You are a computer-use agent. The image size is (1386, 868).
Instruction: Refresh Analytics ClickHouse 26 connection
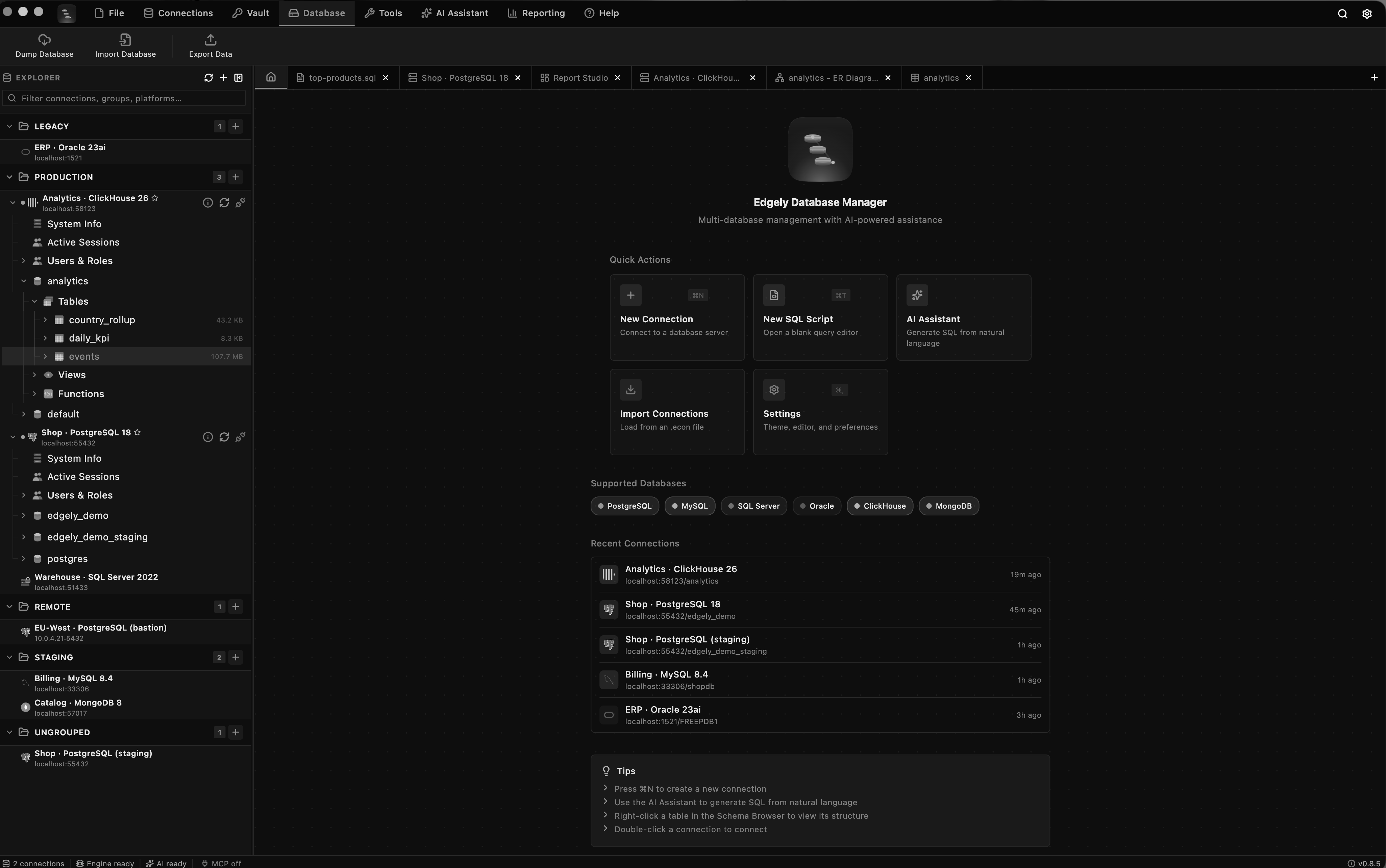(224, 203)
